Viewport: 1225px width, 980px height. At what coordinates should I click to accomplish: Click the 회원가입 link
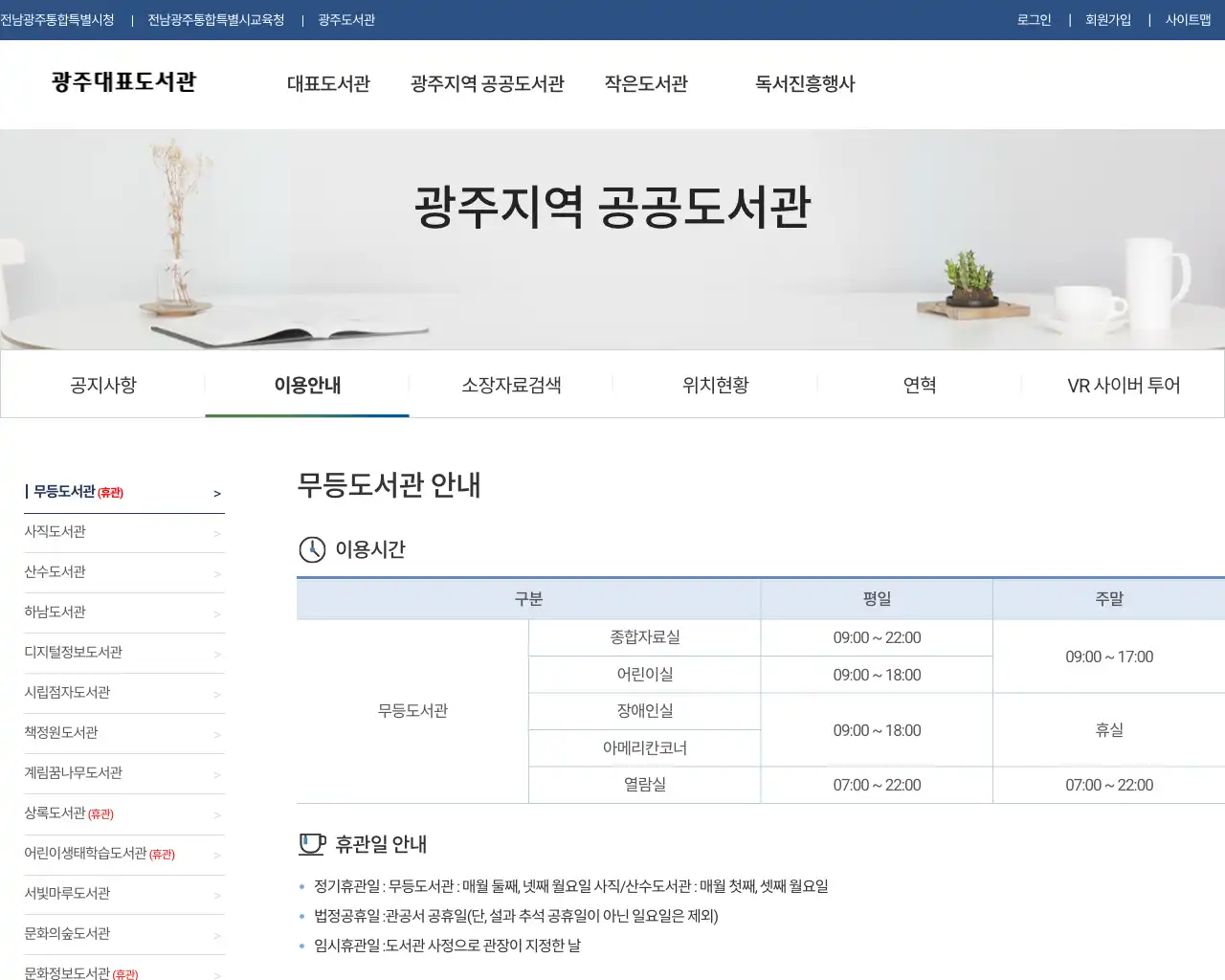point(1108,20)
